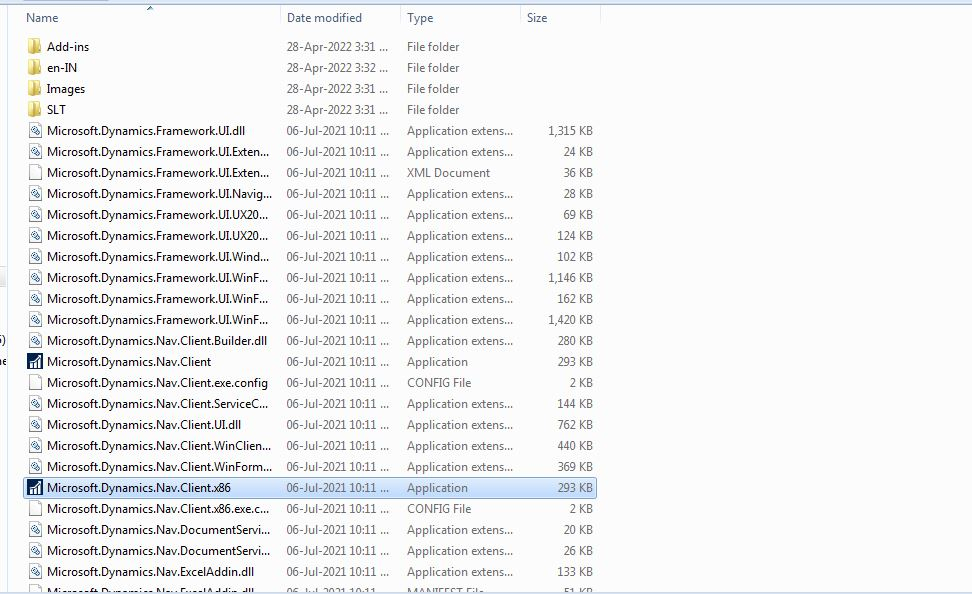
Task: Click the Images folder icon
Action: [x=35, y=89]
